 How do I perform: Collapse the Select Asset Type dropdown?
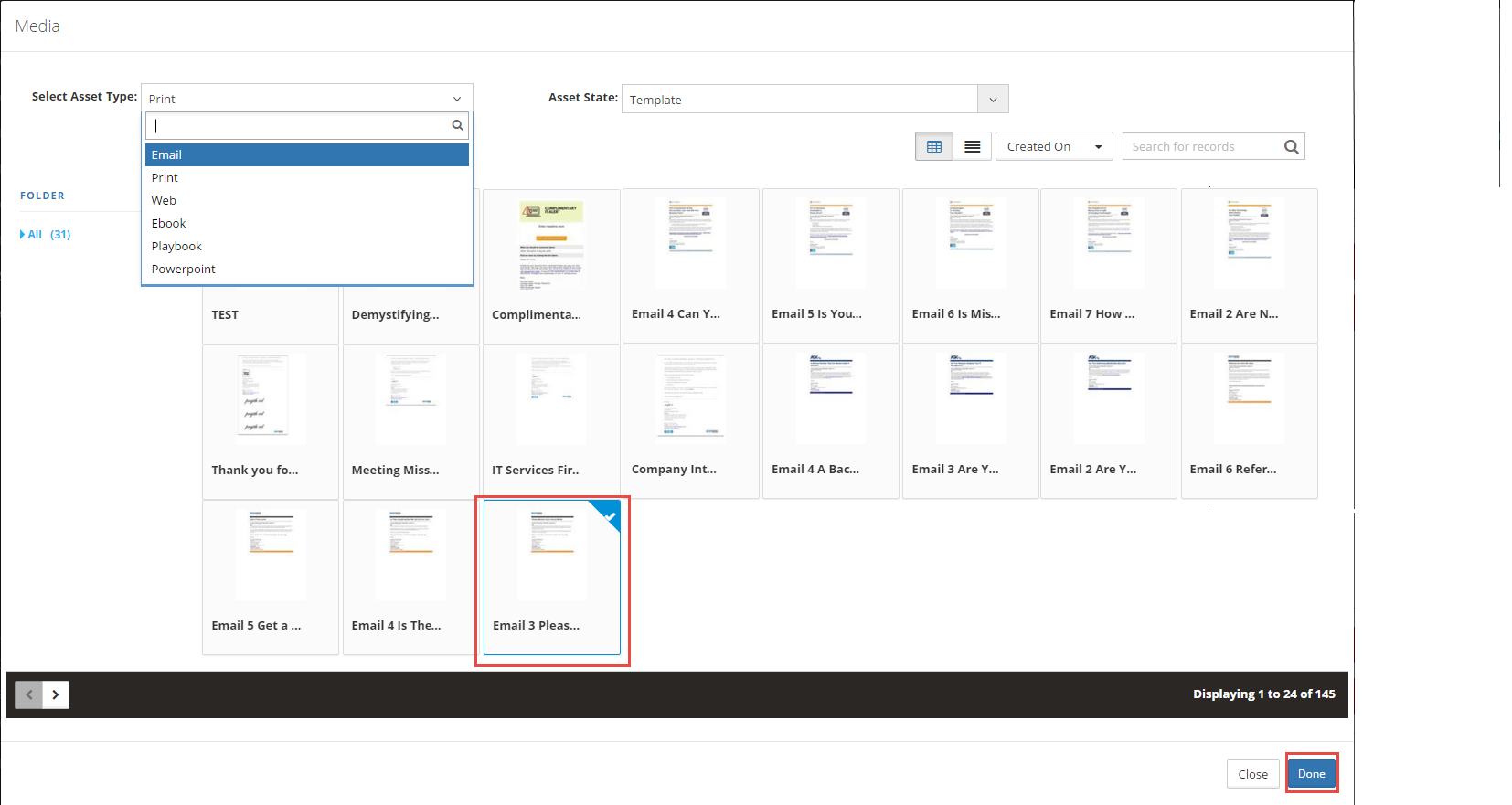point(456,99)
